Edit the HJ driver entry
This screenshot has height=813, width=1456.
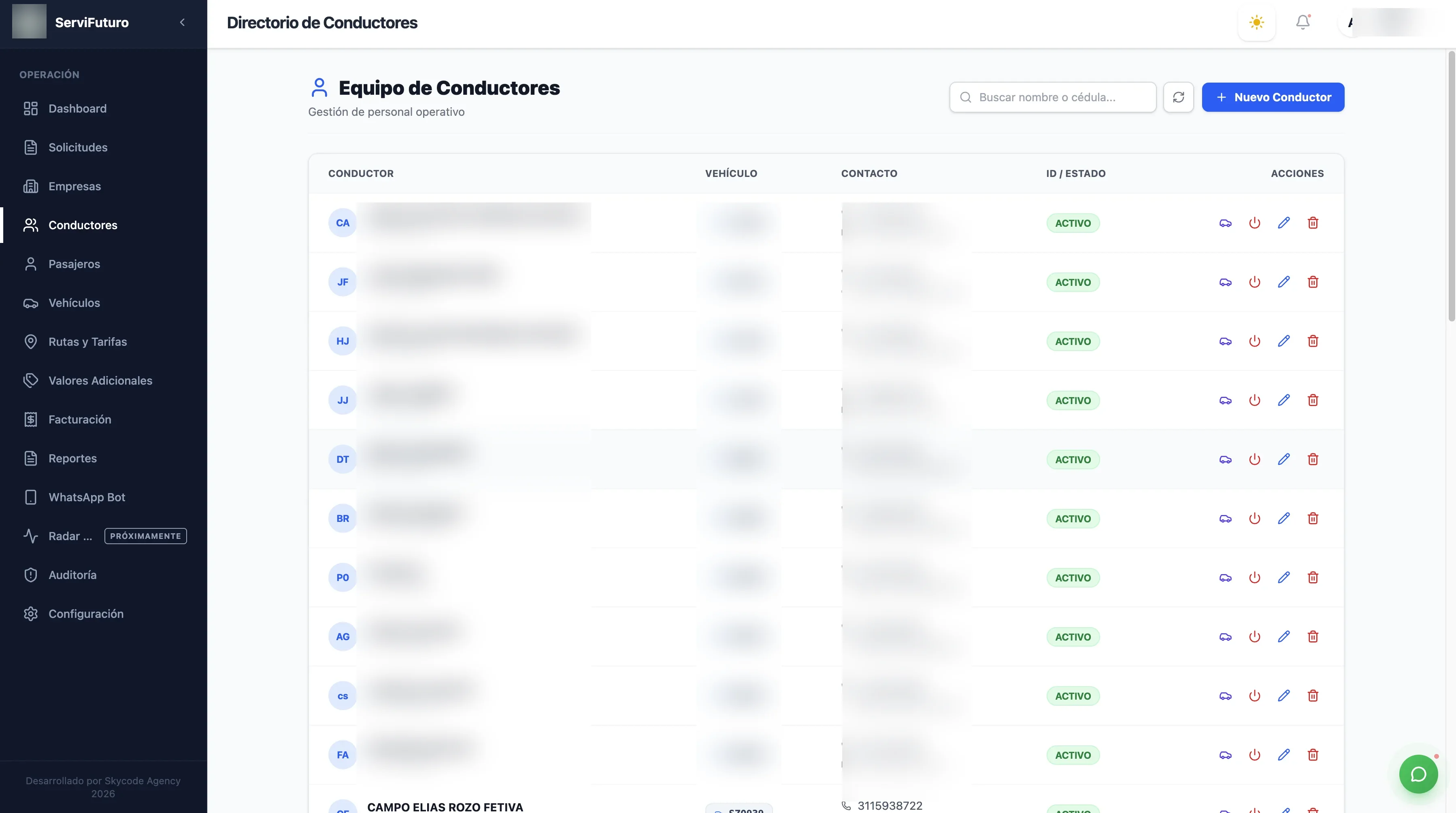(x=1284, y=341)
